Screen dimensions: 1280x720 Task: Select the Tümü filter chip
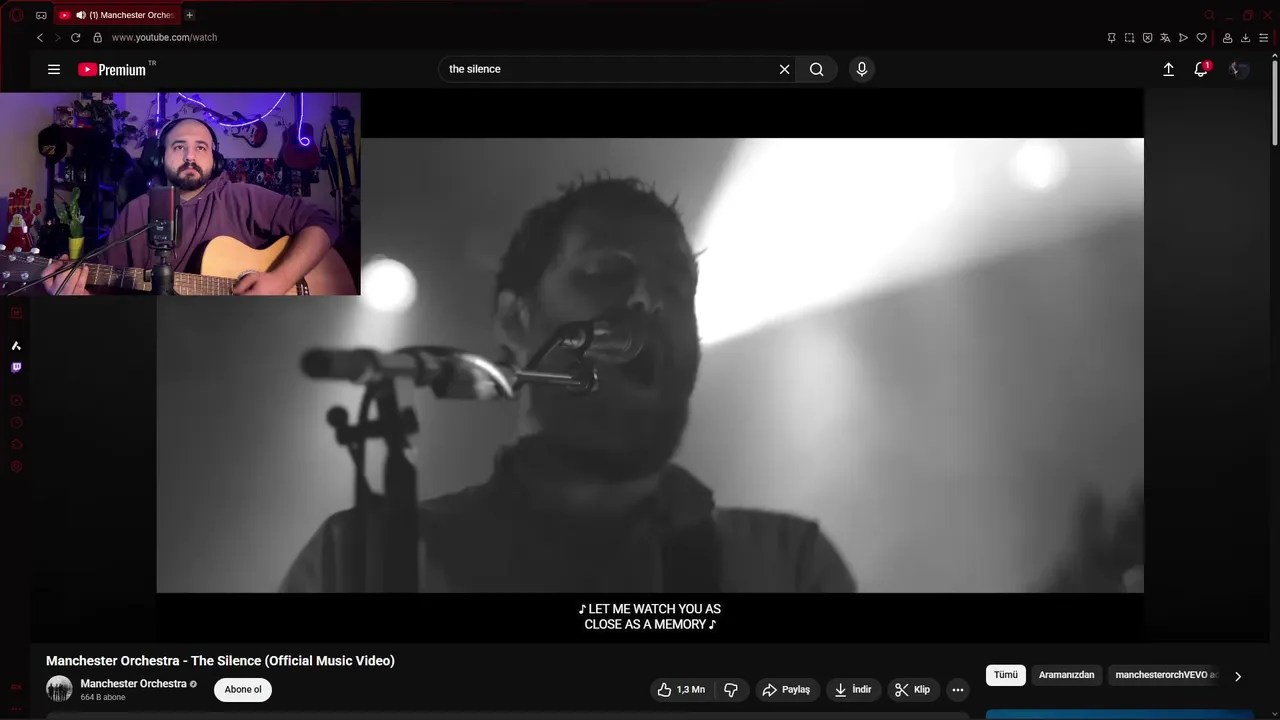[1006, 675]
